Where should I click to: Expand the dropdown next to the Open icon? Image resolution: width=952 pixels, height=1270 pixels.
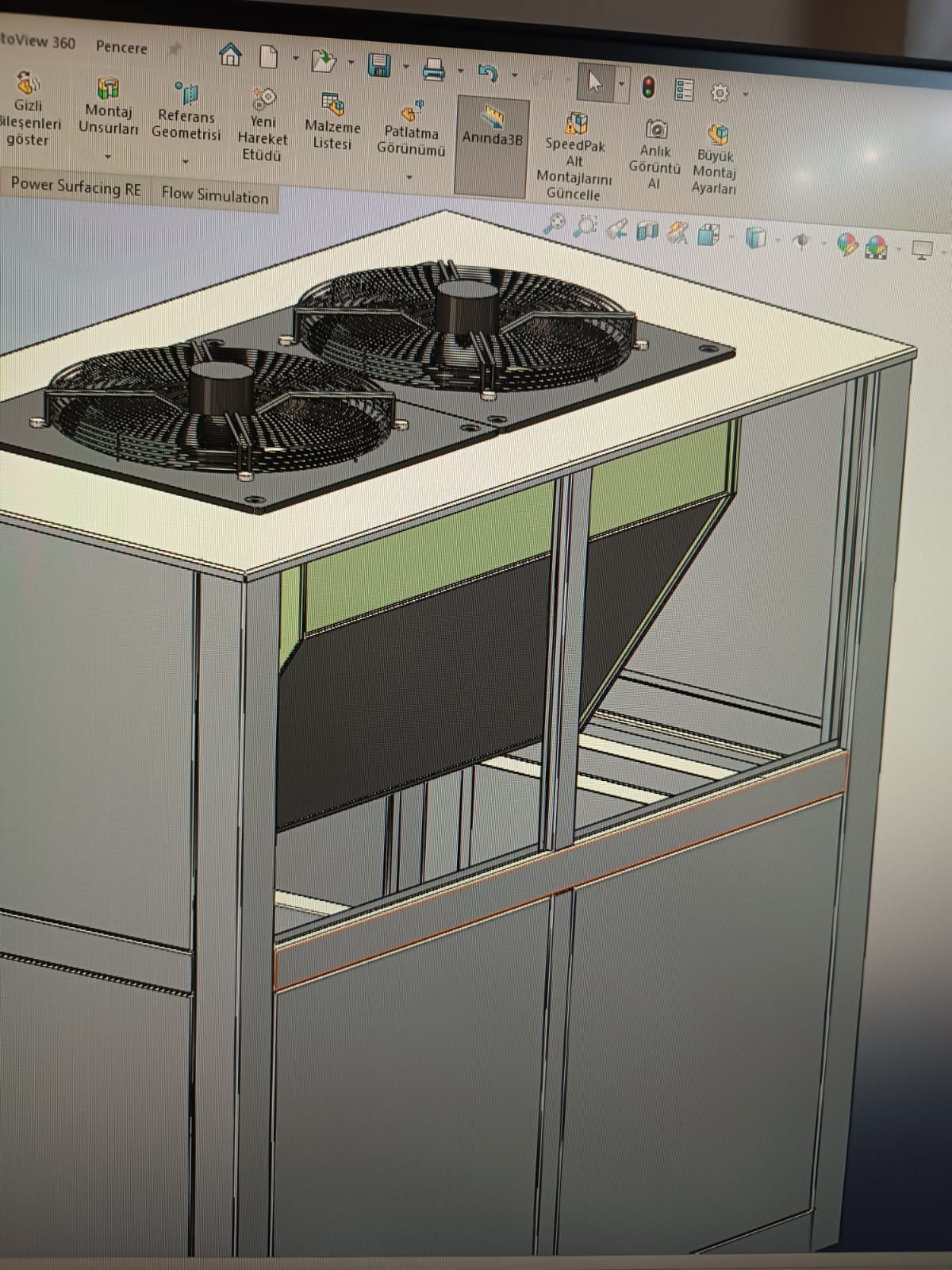pyautogui.click(x=351, y=63)
